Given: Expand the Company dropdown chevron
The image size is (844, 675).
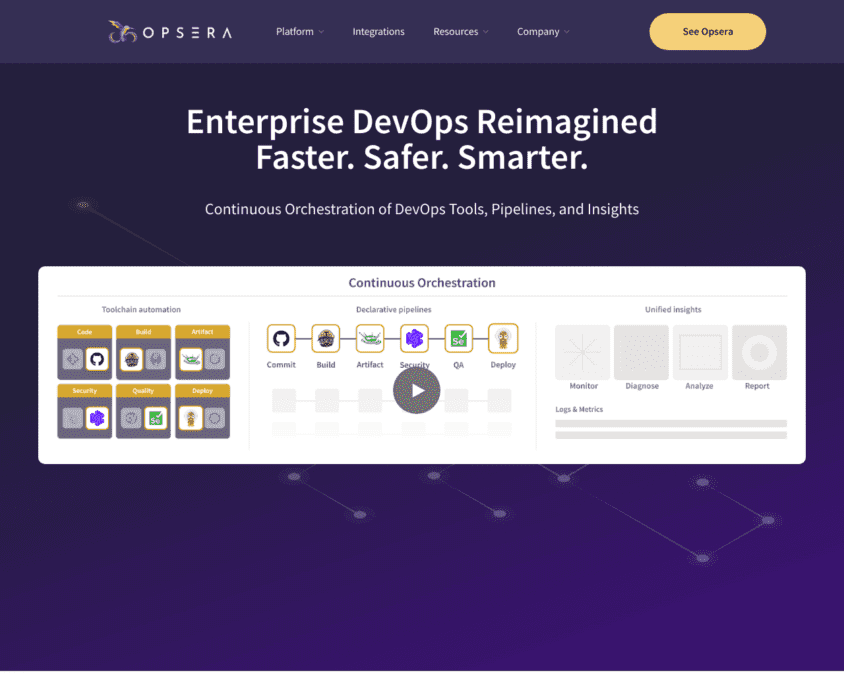Looking at the screenshot, I should click(567, 32).
